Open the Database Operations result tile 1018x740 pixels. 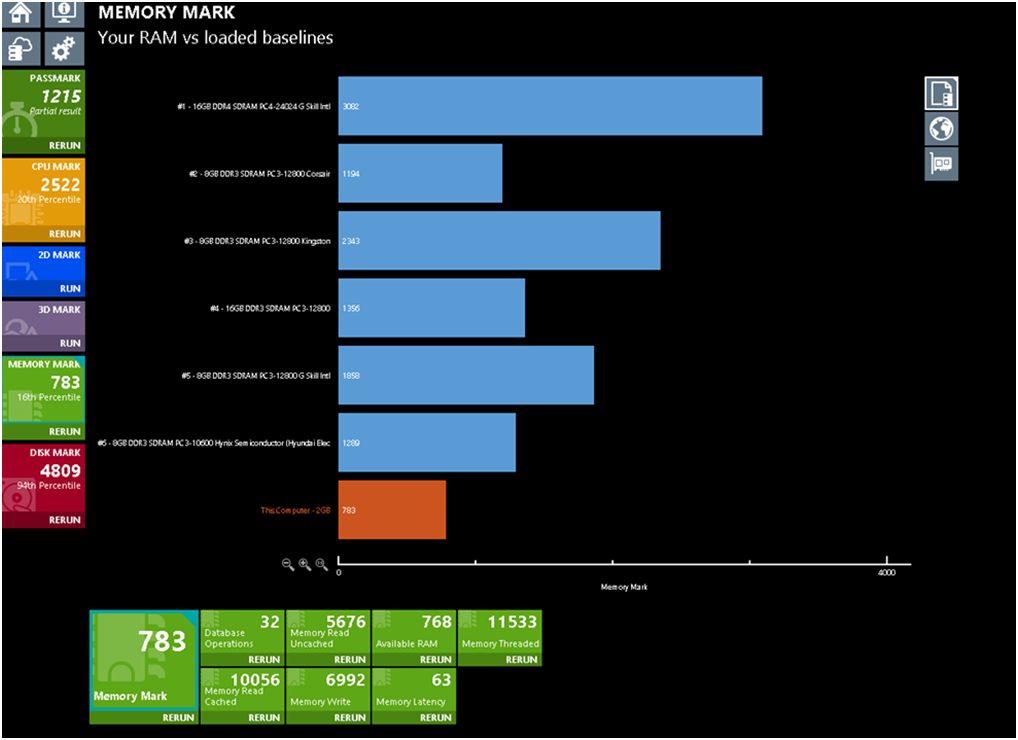pos(242,632)
